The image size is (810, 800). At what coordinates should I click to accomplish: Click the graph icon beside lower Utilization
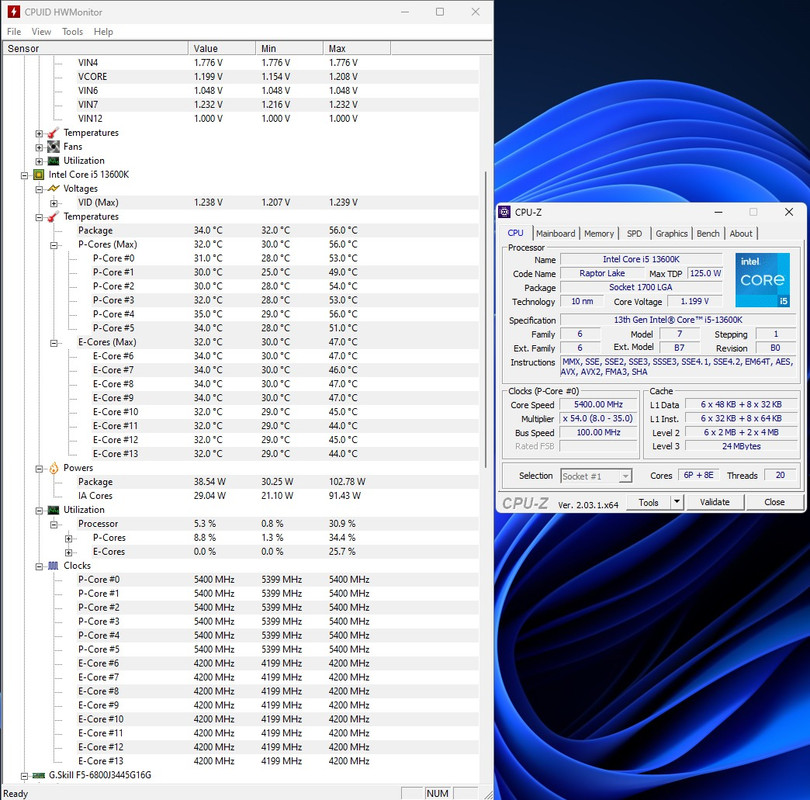tap(53, 510)
